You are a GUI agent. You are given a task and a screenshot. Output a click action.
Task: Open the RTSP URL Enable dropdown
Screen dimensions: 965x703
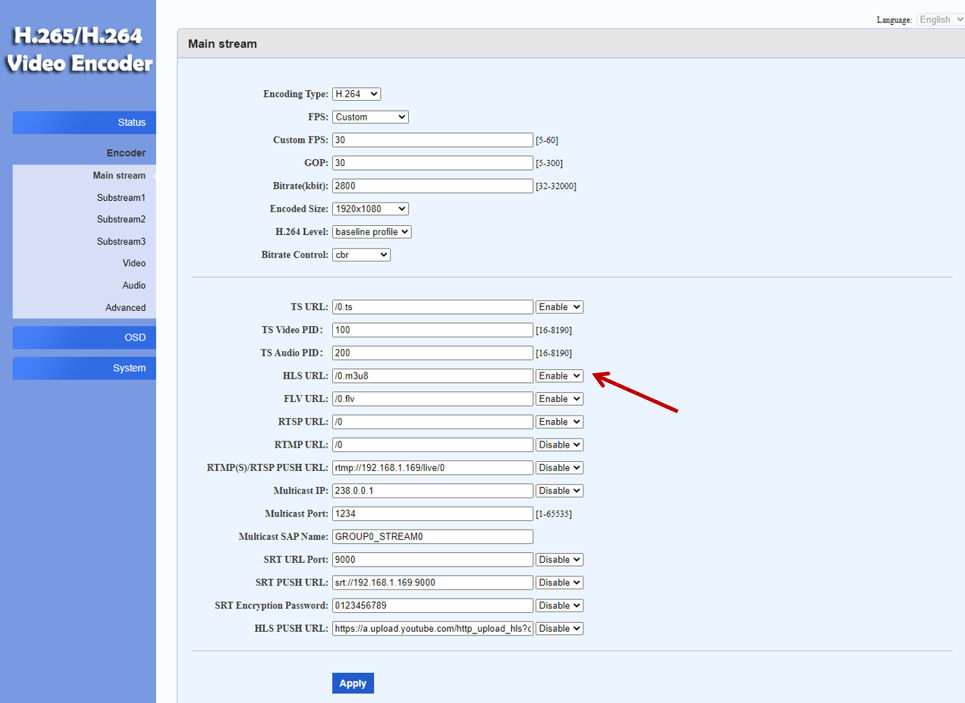coord(559,422)
